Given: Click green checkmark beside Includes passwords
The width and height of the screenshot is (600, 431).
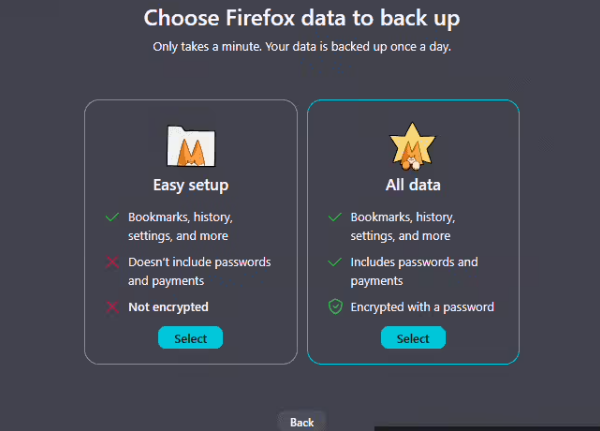Looking at the screenshot, I should point(335,262).
